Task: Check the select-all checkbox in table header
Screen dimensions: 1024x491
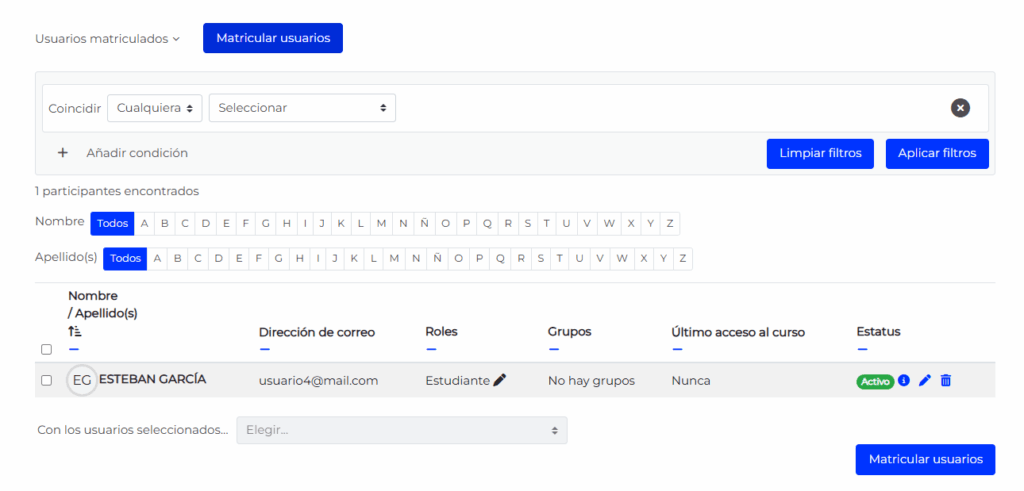Action: coord(46,349)
